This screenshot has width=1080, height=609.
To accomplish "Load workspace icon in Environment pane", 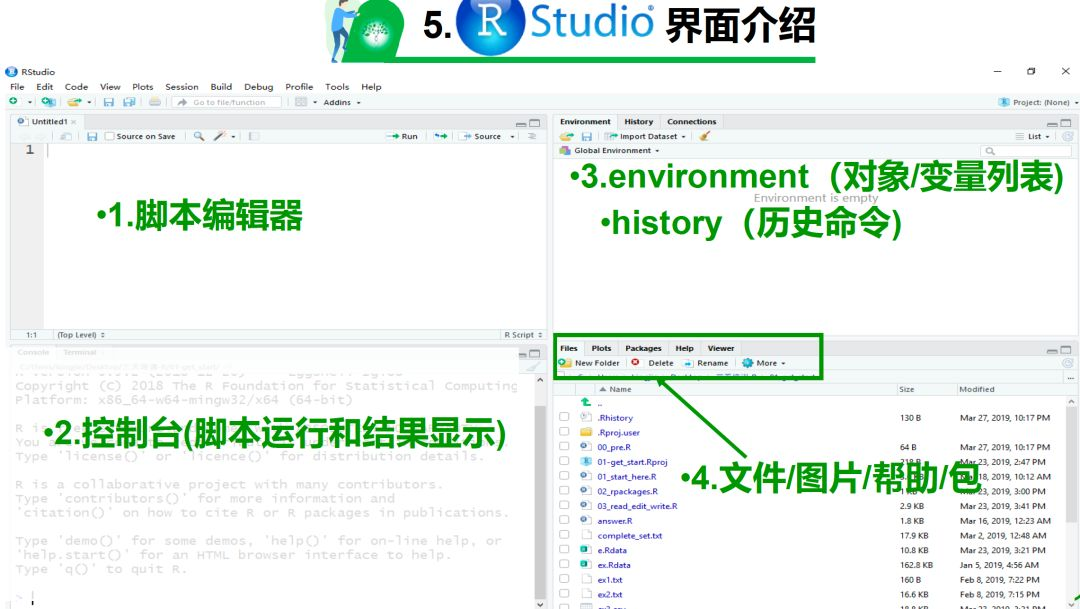I will tap(566, 136).
